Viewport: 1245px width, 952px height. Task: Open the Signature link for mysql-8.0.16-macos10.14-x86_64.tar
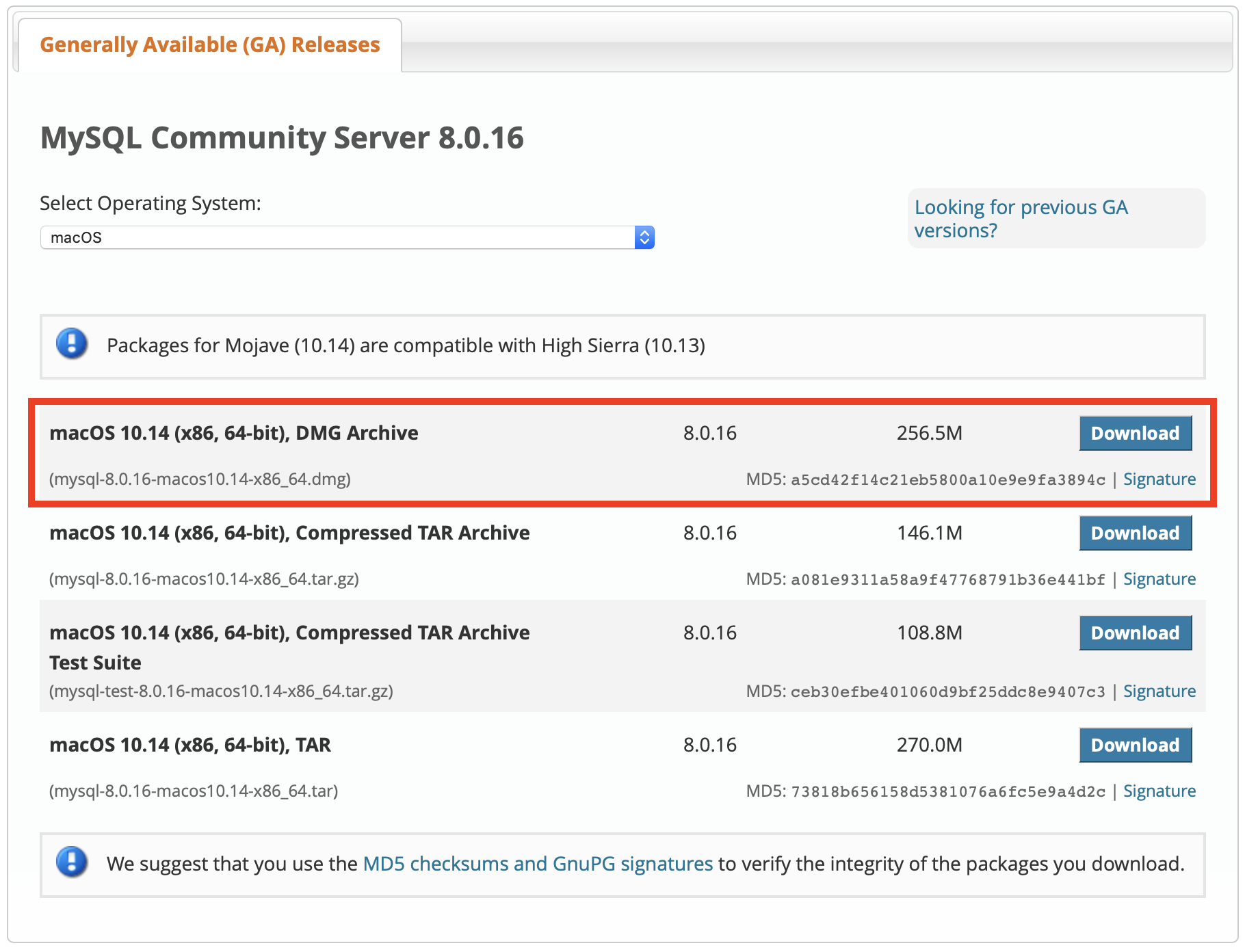(1159, 791)
